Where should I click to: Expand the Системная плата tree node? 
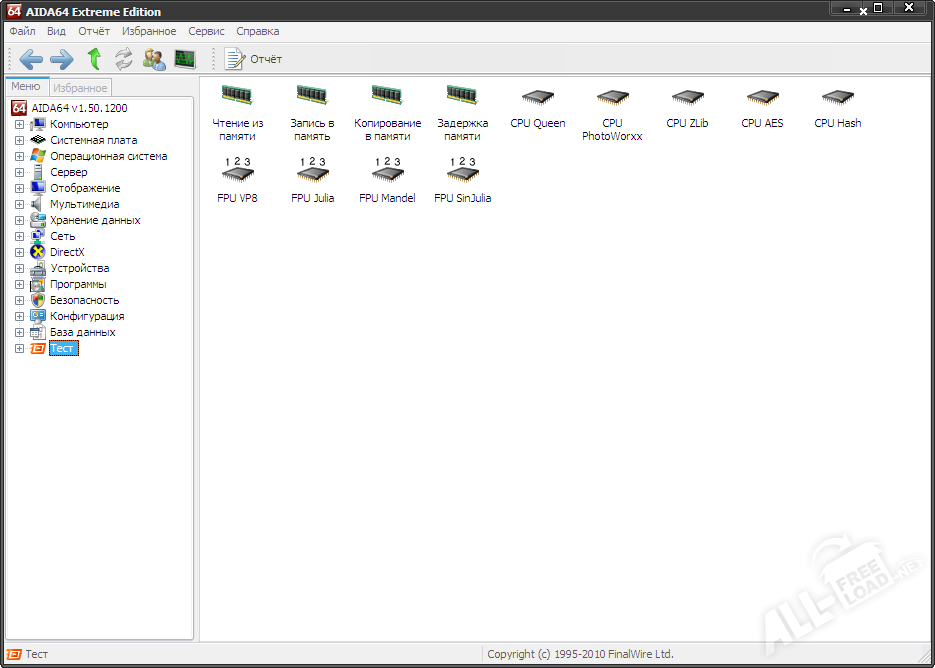coord(19,140)
